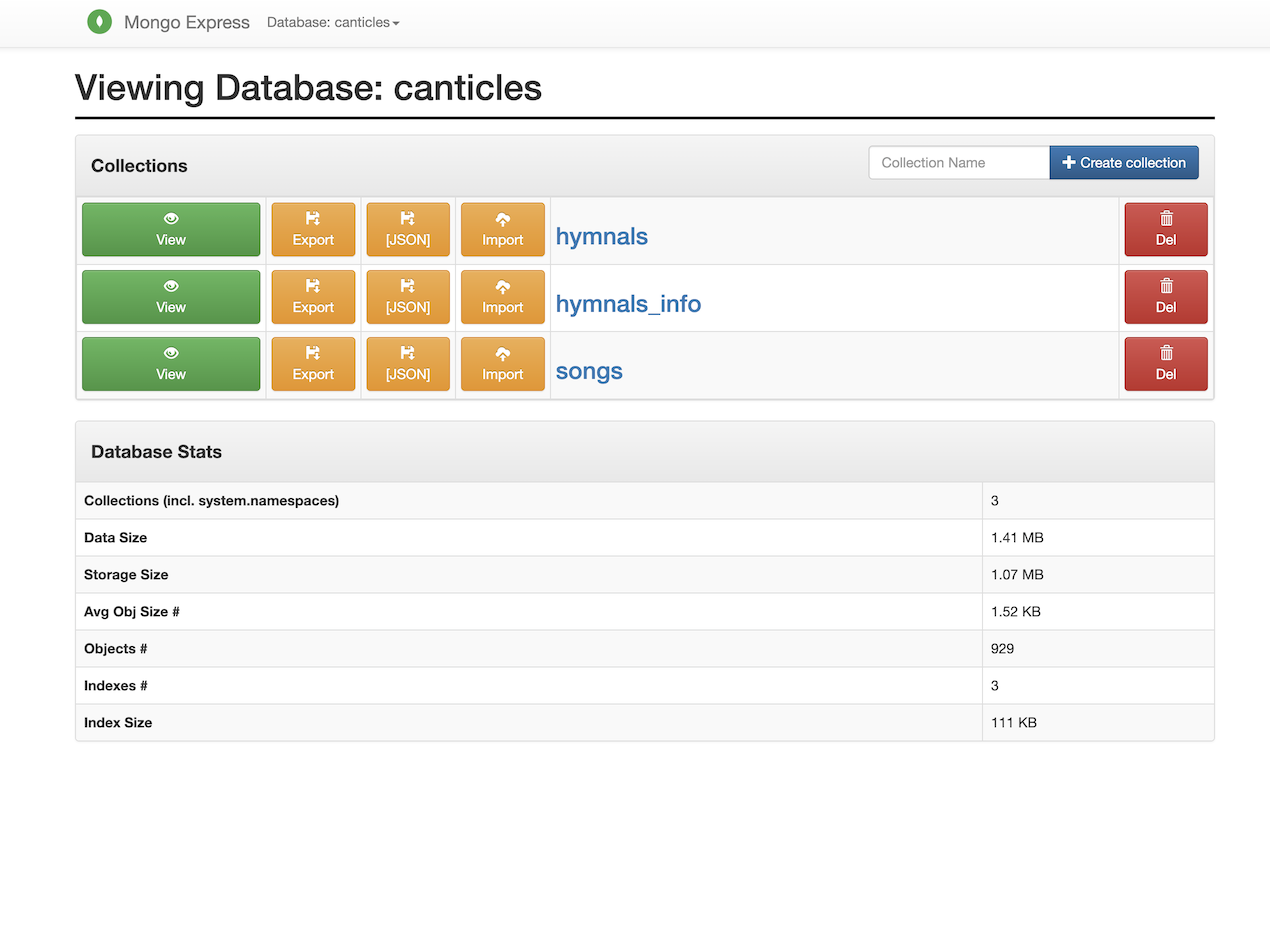Click the Create collection button
Viewport: 1270px width, 950px height.
[1124, 162]
